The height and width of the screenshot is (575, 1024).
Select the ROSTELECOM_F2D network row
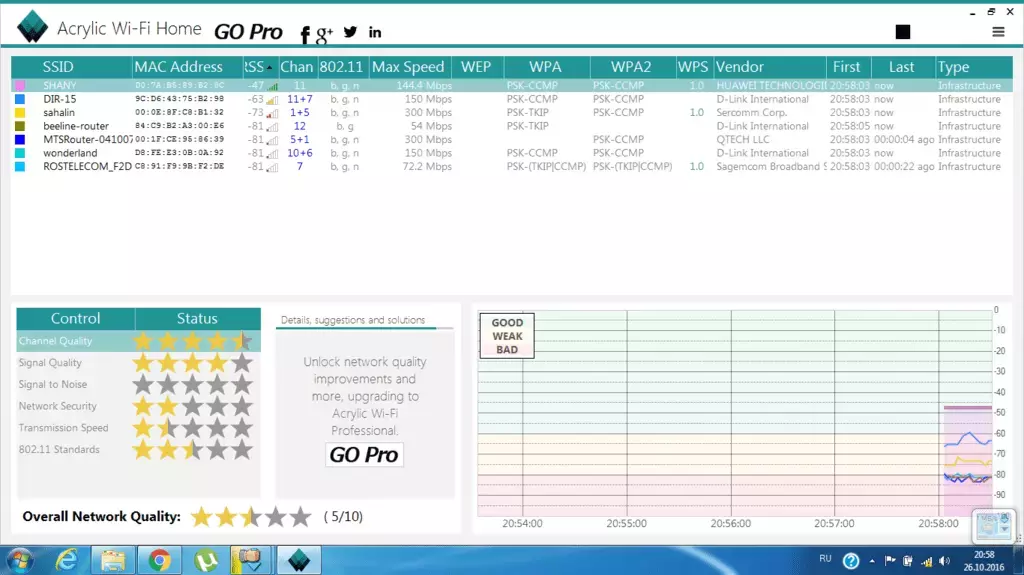coord(511,167)
